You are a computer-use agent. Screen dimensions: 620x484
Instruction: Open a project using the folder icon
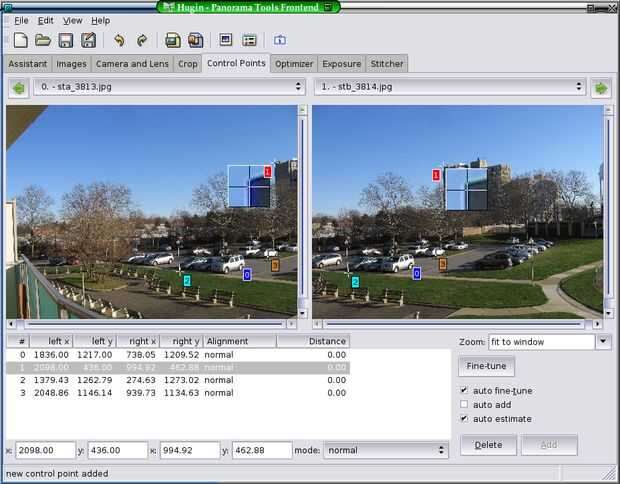43,40
